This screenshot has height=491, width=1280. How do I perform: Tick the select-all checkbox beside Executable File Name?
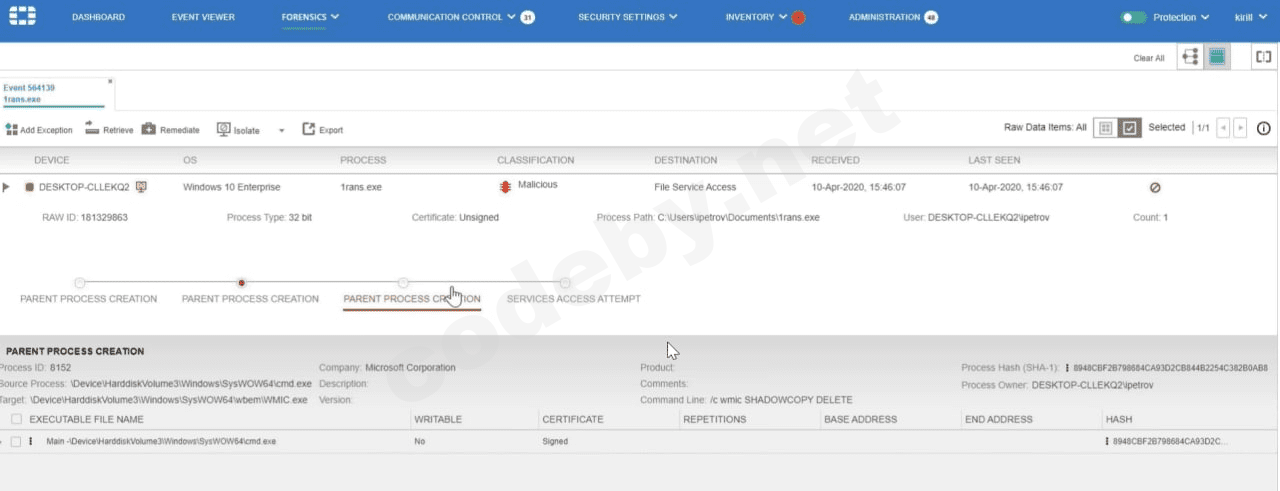[16, 419]
